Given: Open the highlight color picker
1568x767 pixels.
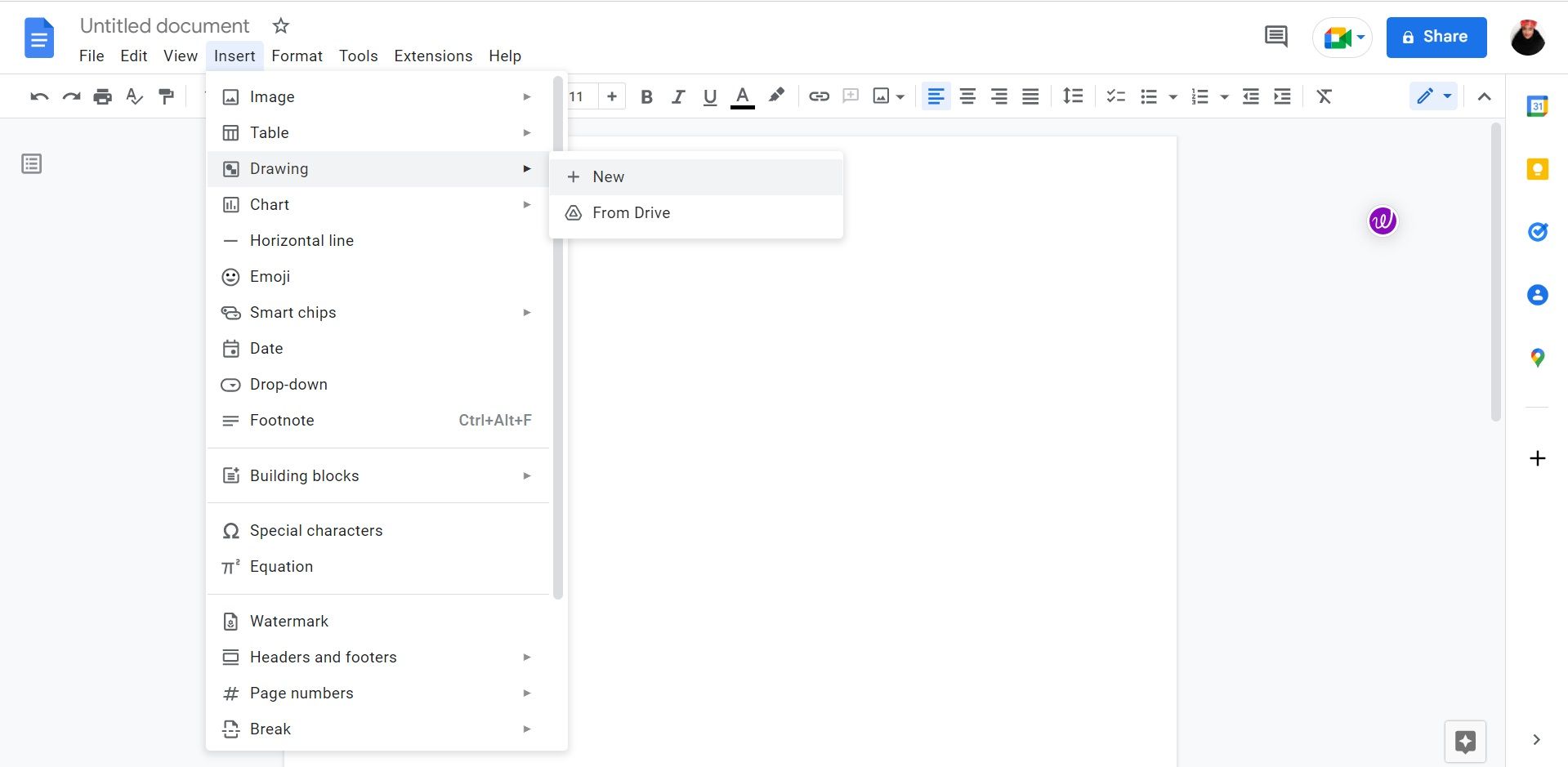Looking at the screenshot, I should coord(775,96).
